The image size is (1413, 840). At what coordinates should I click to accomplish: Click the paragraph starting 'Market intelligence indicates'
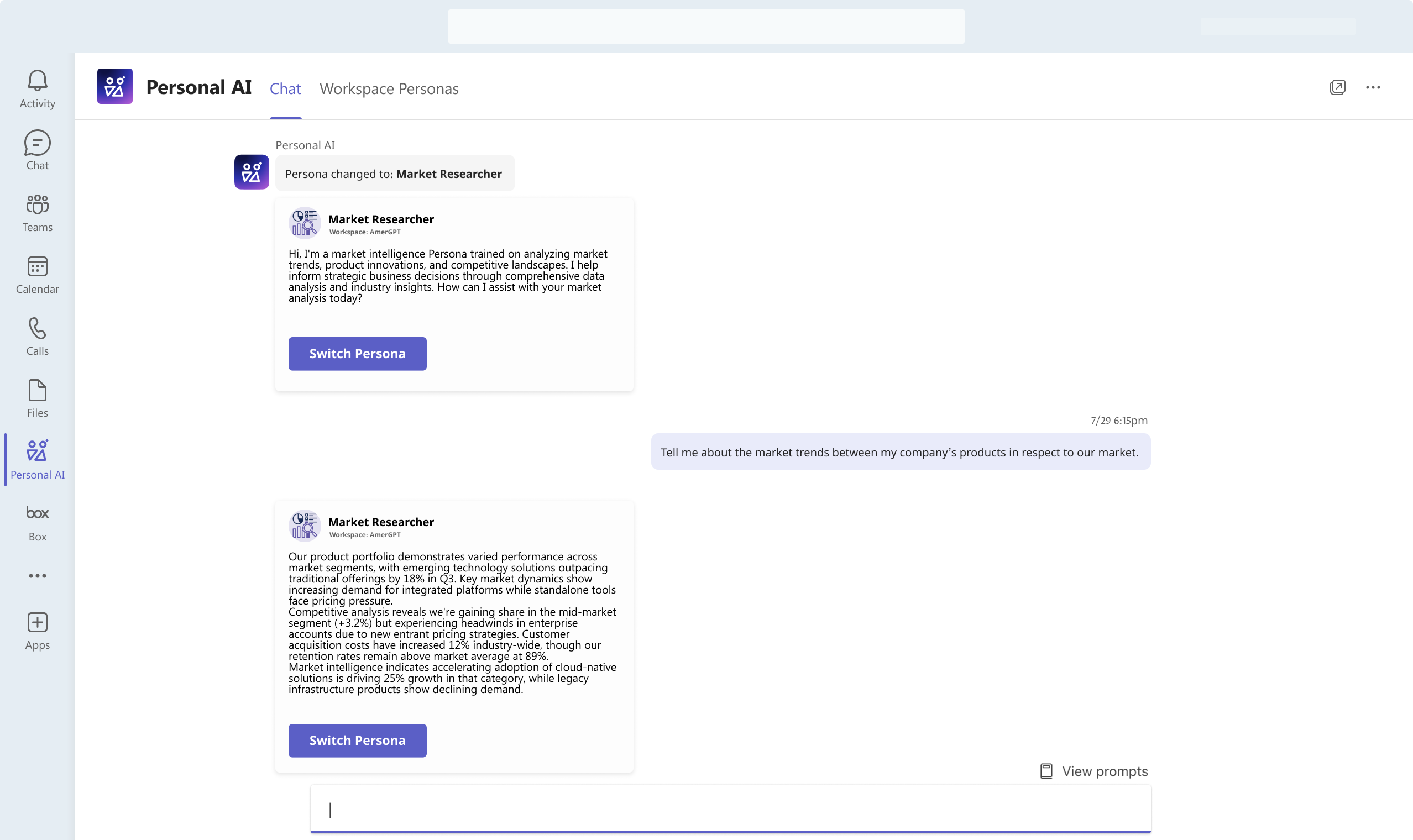pos(452,678)
